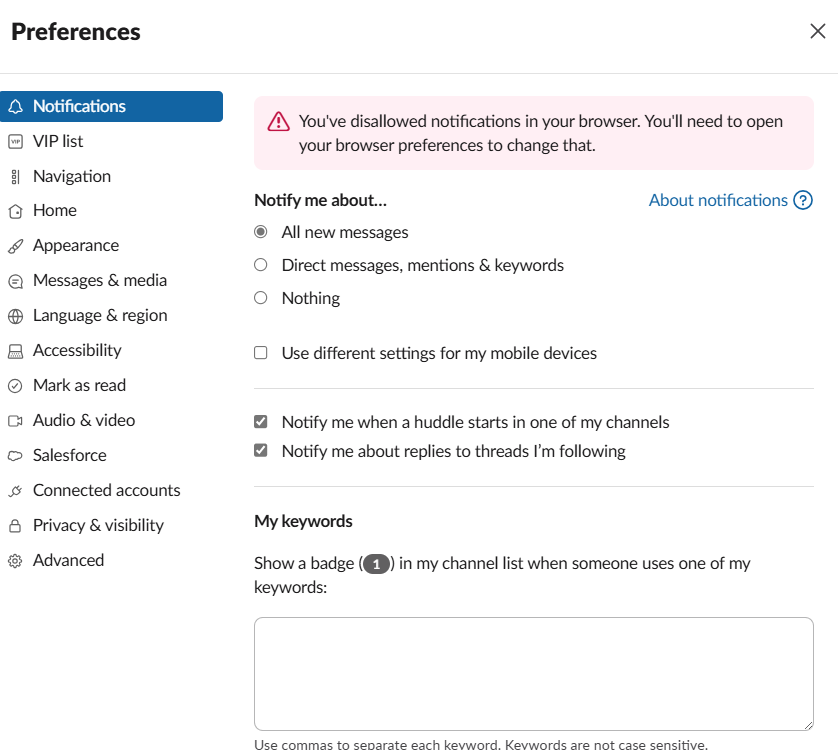Click the 'Notify me about...' heading
838x750 pixels.
pos(320,200)
